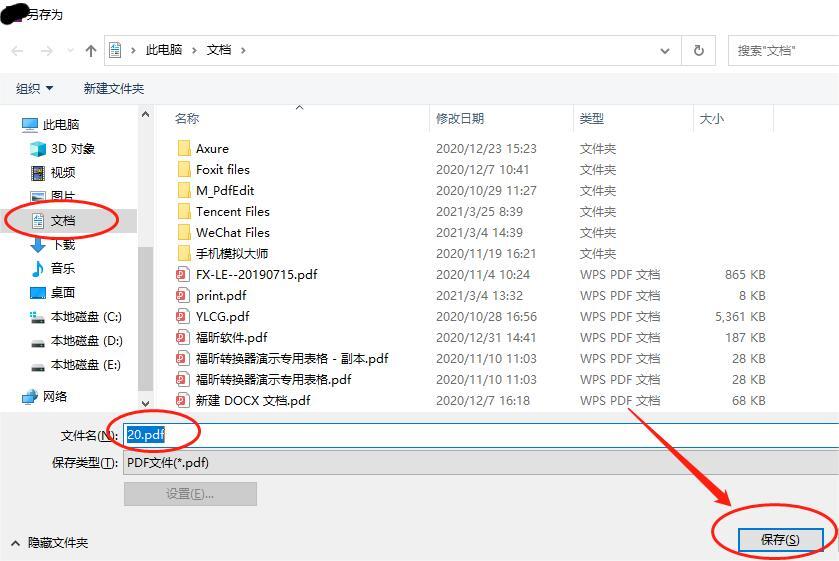Sort by 名称 column header
The image size is (839, 561).
coord(187,118)
